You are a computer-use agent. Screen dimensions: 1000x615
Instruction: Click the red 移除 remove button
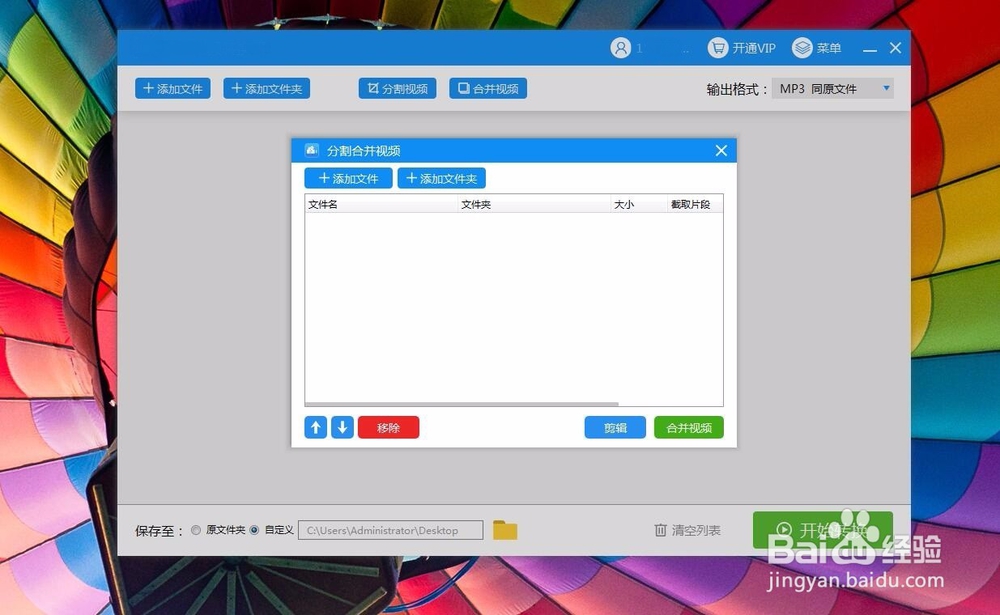pyautogui.click(x=388, y=427)
